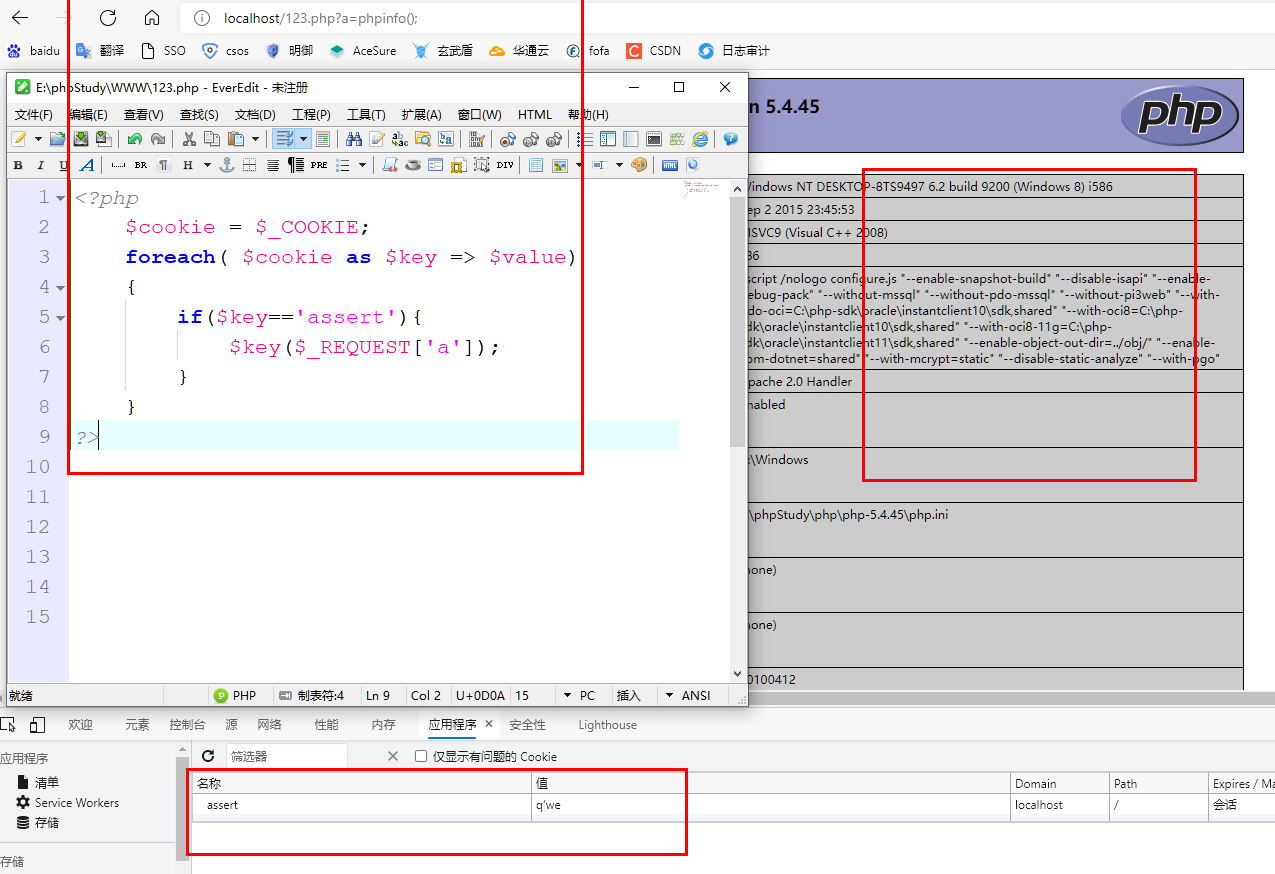
Task: Switch to 元素 tab in DevTools
Action: click(x=137, y=725)
